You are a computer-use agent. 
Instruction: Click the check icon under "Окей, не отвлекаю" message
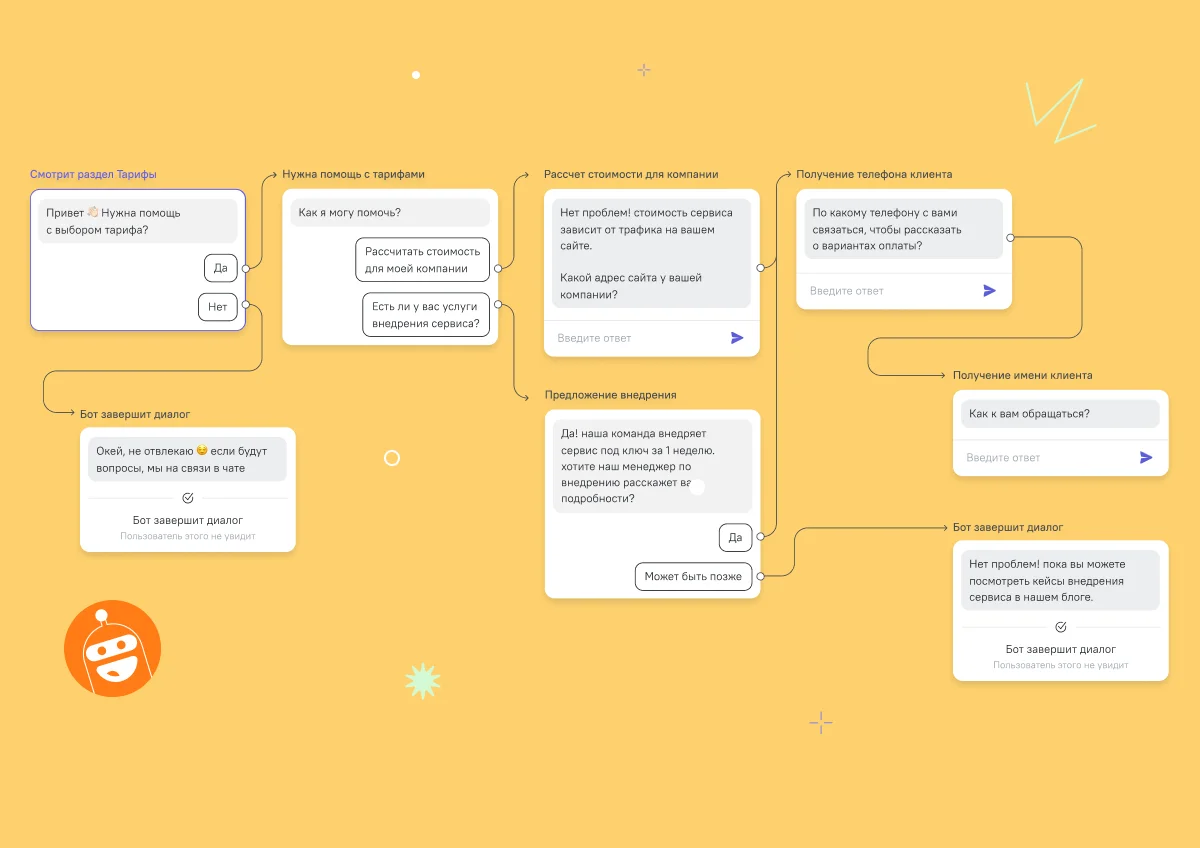[x=188, y=498]
